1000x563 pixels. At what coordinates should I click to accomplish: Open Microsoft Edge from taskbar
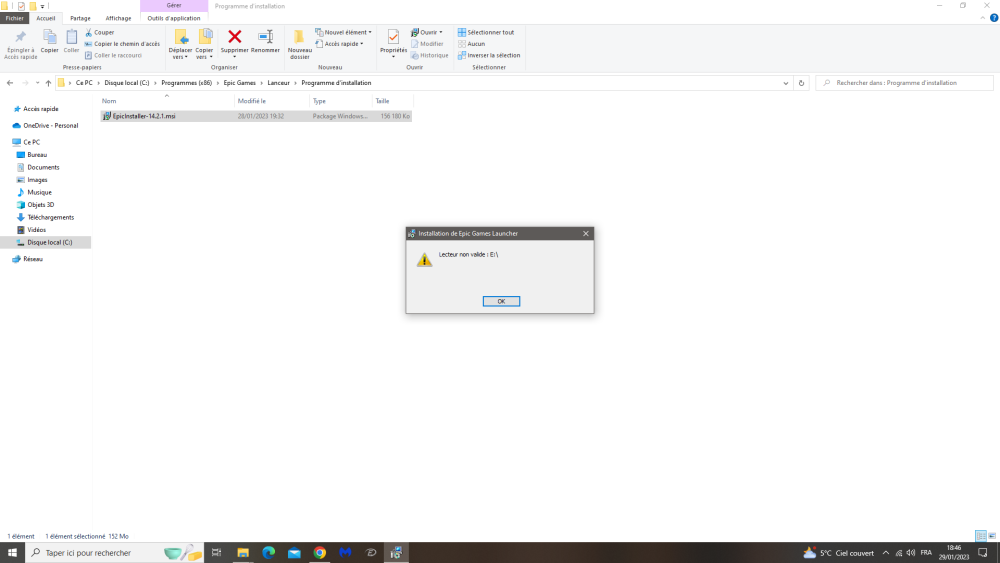(x=268, y=553)
